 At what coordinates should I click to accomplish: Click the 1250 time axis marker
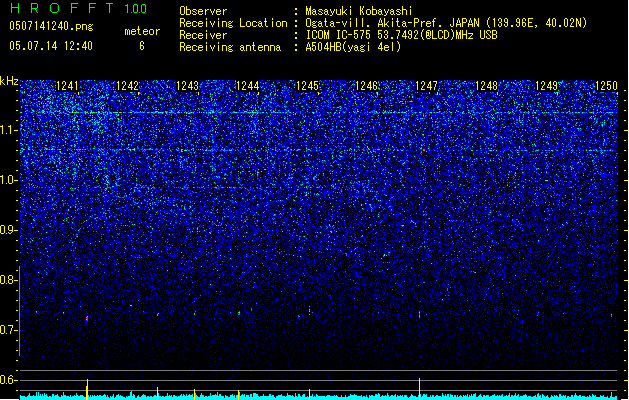click(x=606, y=86)
